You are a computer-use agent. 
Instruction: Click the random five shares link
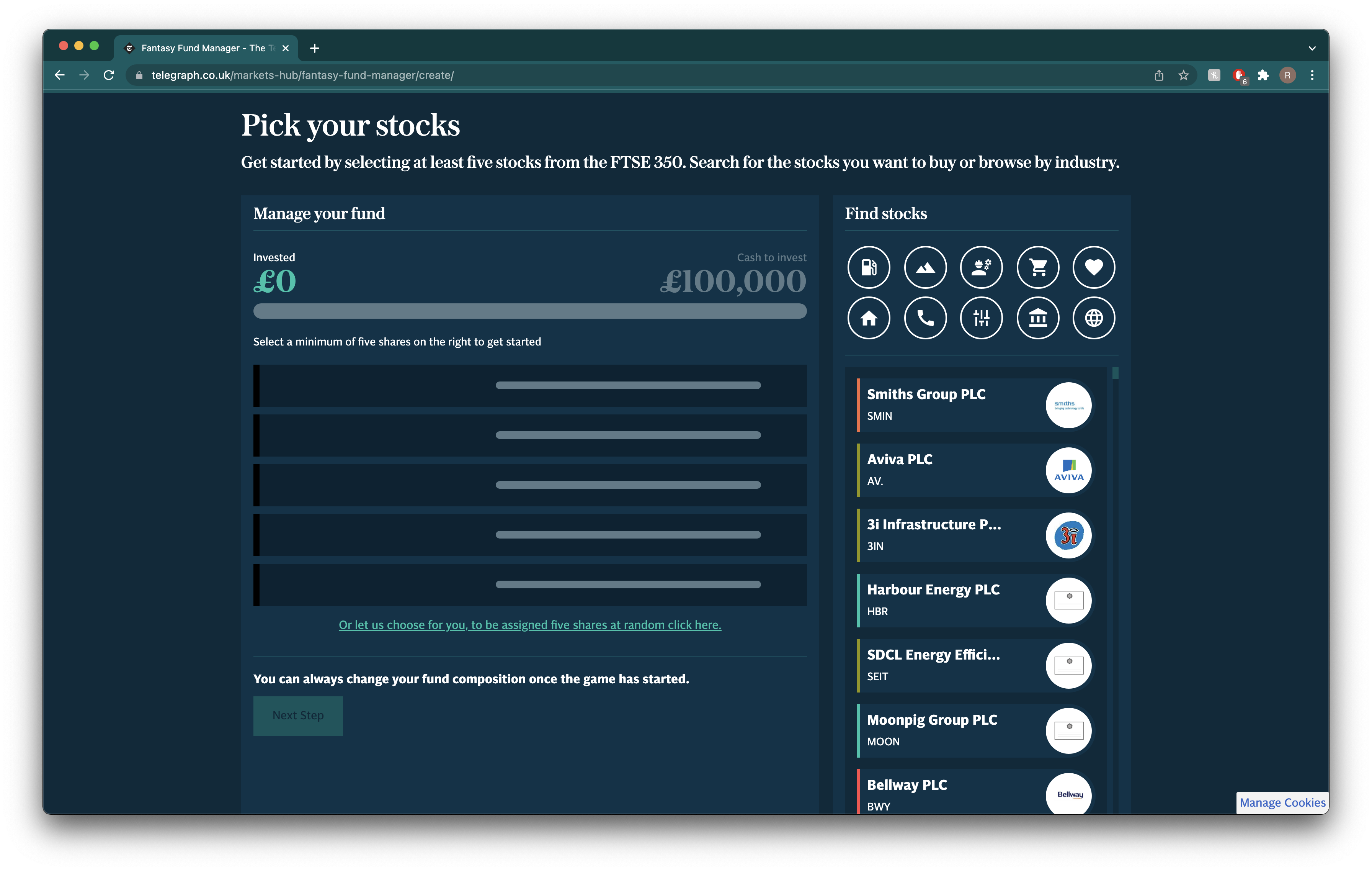pyautogui.click(x=530, y=625)
